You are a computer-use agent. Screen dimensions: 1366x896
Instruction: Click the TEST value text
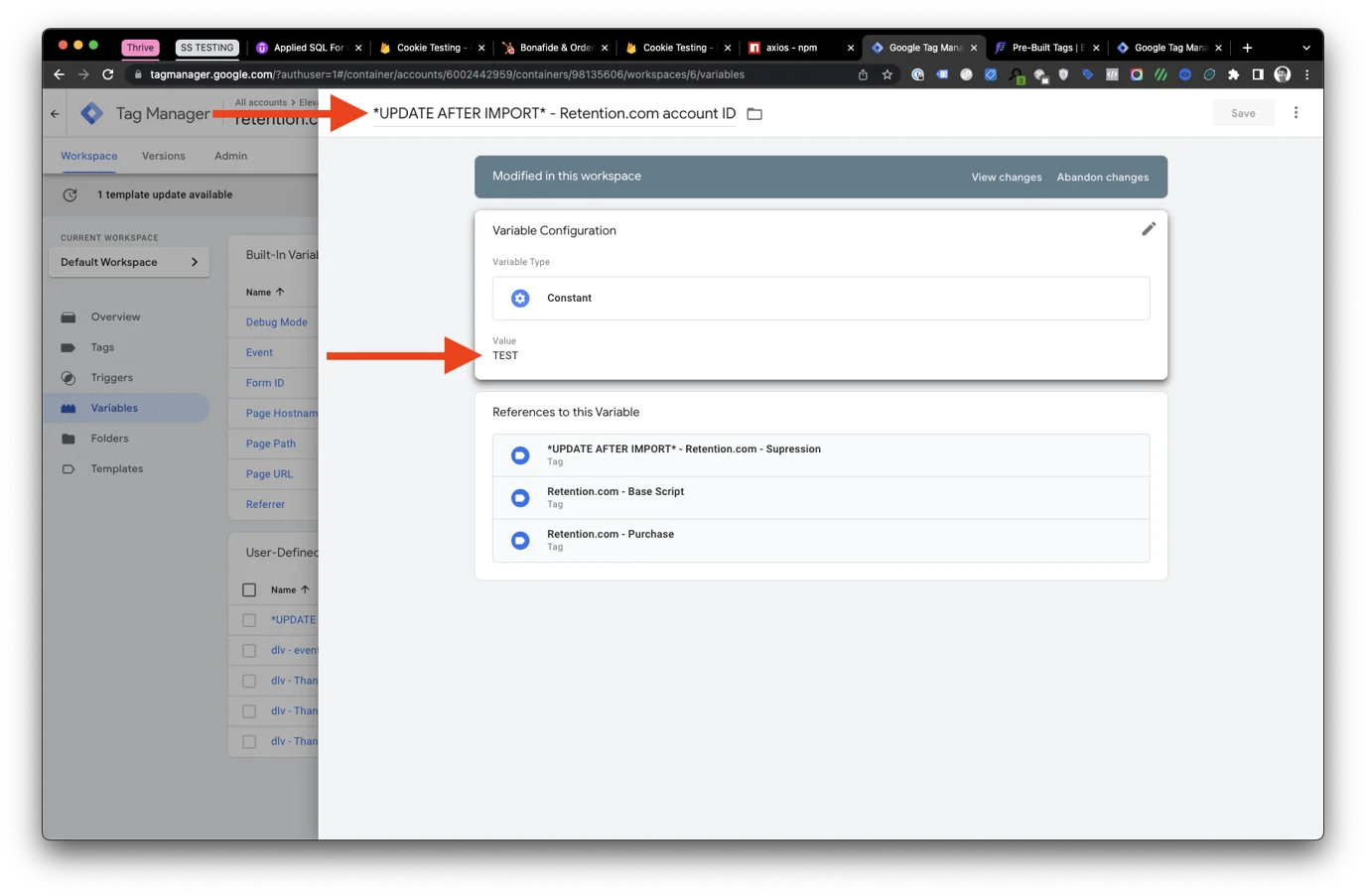[505, 355]
